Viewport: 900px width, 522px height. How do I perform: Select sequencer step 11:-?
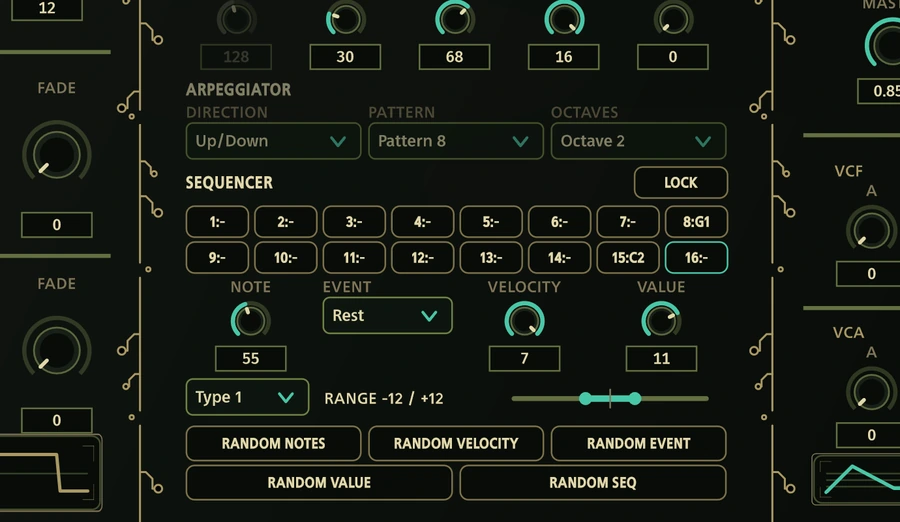click(x=354, y=258)
